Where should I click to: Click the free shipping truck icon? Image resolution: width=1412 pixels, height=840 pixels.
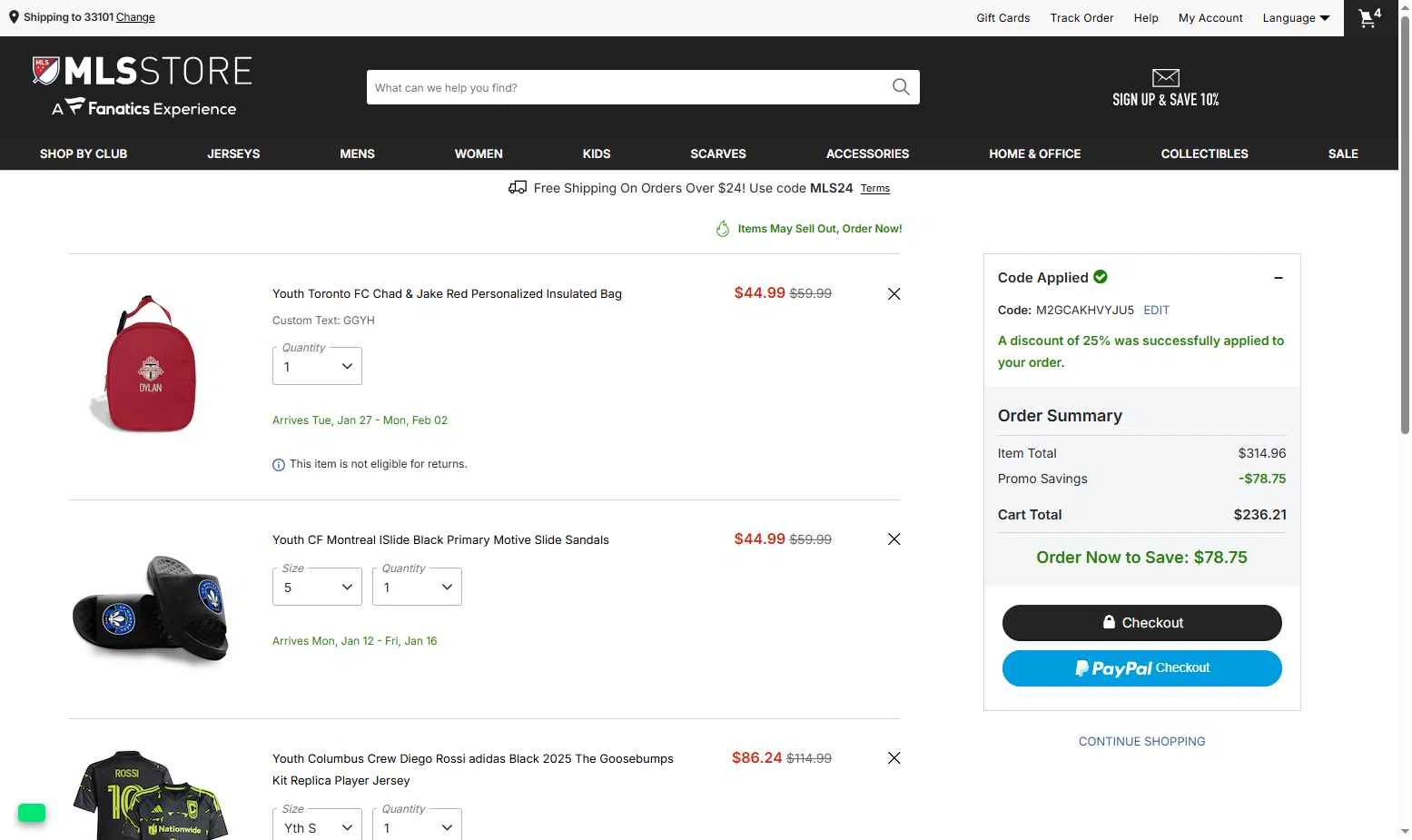tap(518, 187)
